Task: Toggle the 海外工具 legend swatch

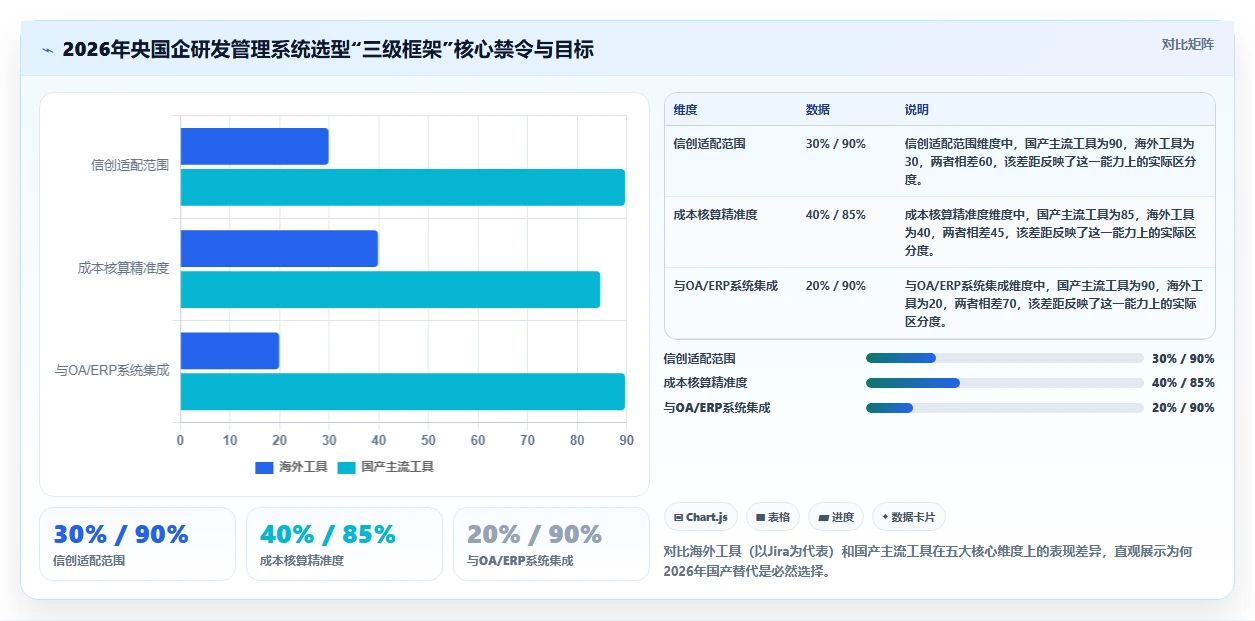Action: pyautogui.click(x=264, y=467)
